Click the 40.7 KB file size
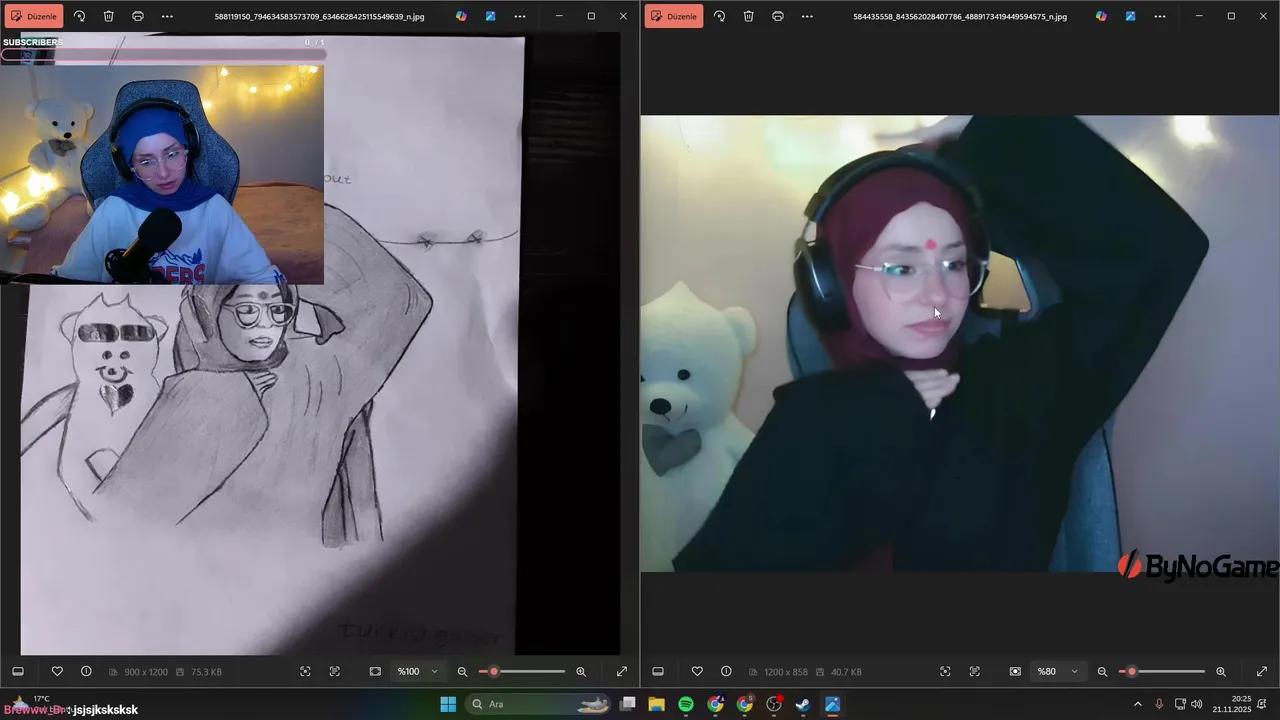1280x720 pixels. point(846,672)
